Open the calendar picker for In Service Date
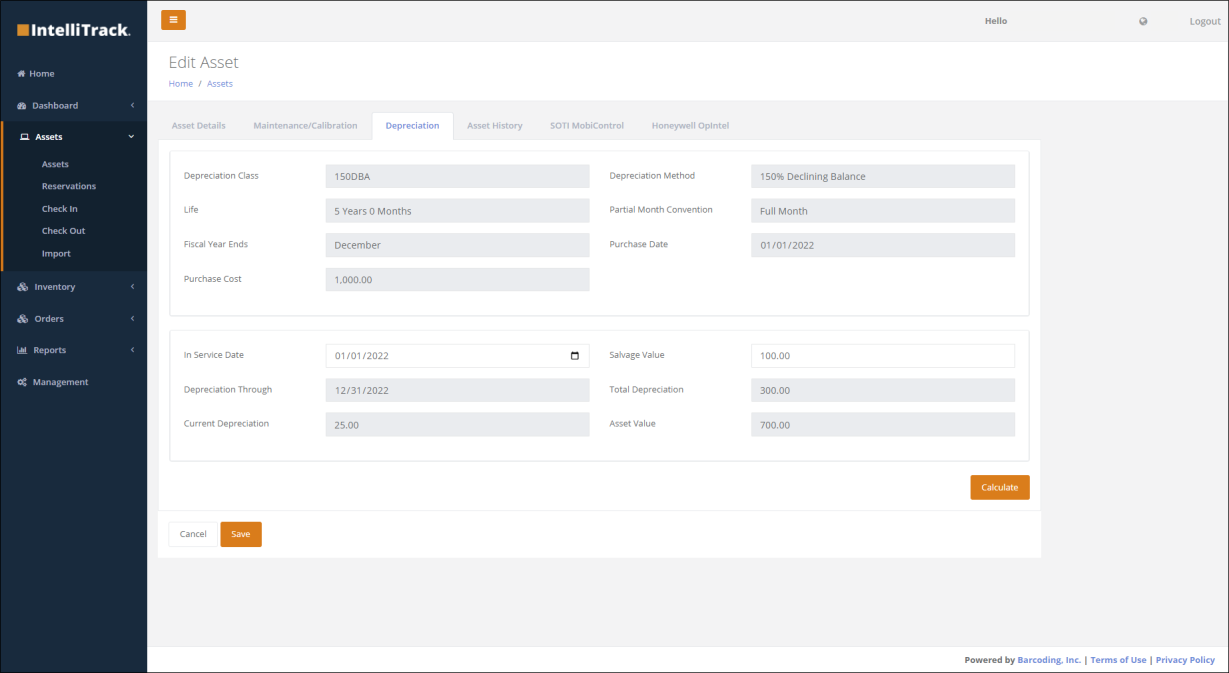 pos(574,356)
